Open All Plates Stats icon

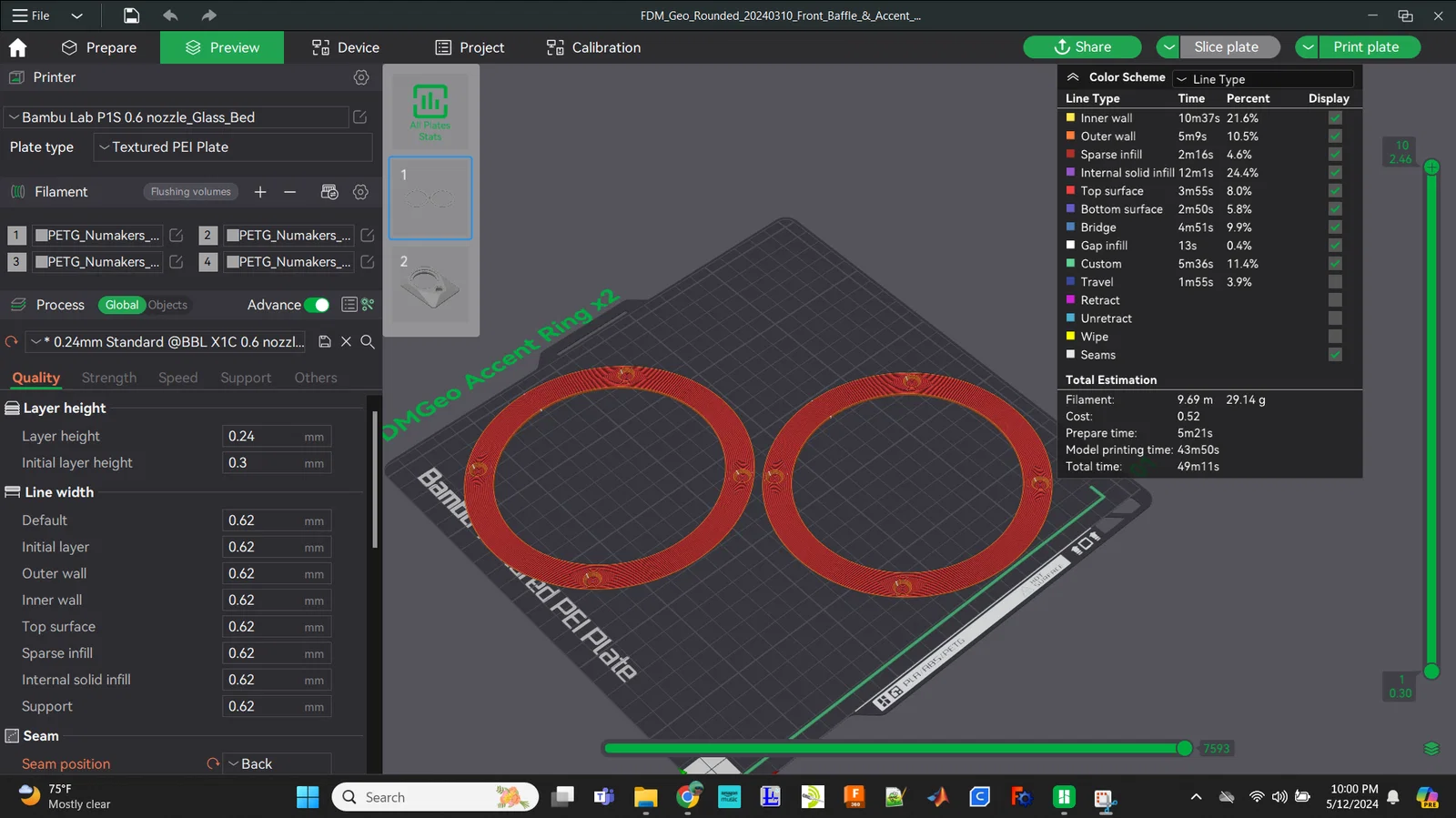(x=430, y=112)
